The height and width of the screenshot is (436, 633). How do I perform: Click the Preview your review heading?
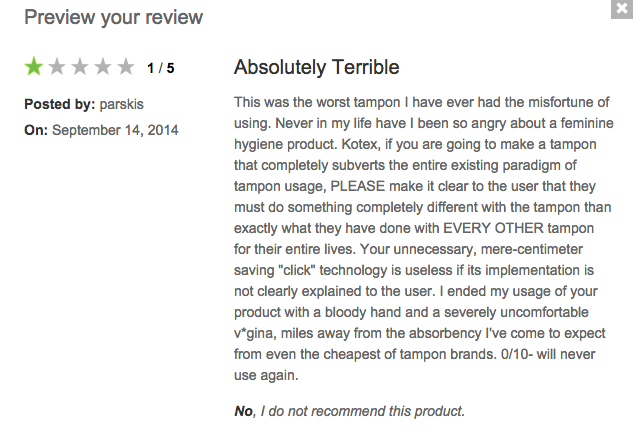pyautogui.click(x=113, y=17)
